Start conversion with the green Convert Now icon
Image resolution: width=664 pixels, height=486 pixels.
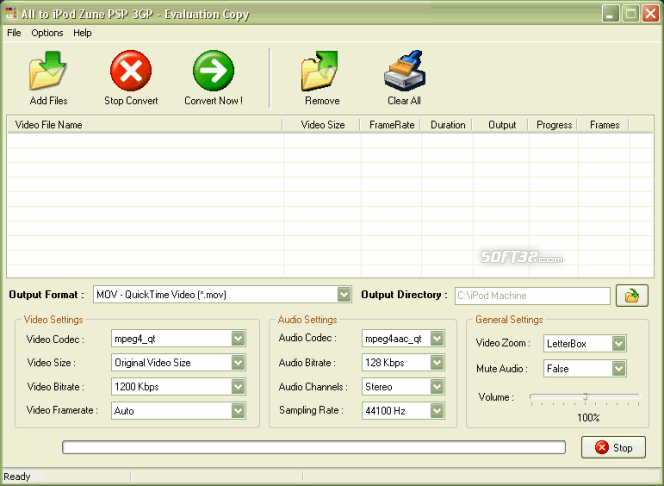click(x=213, y=70)
